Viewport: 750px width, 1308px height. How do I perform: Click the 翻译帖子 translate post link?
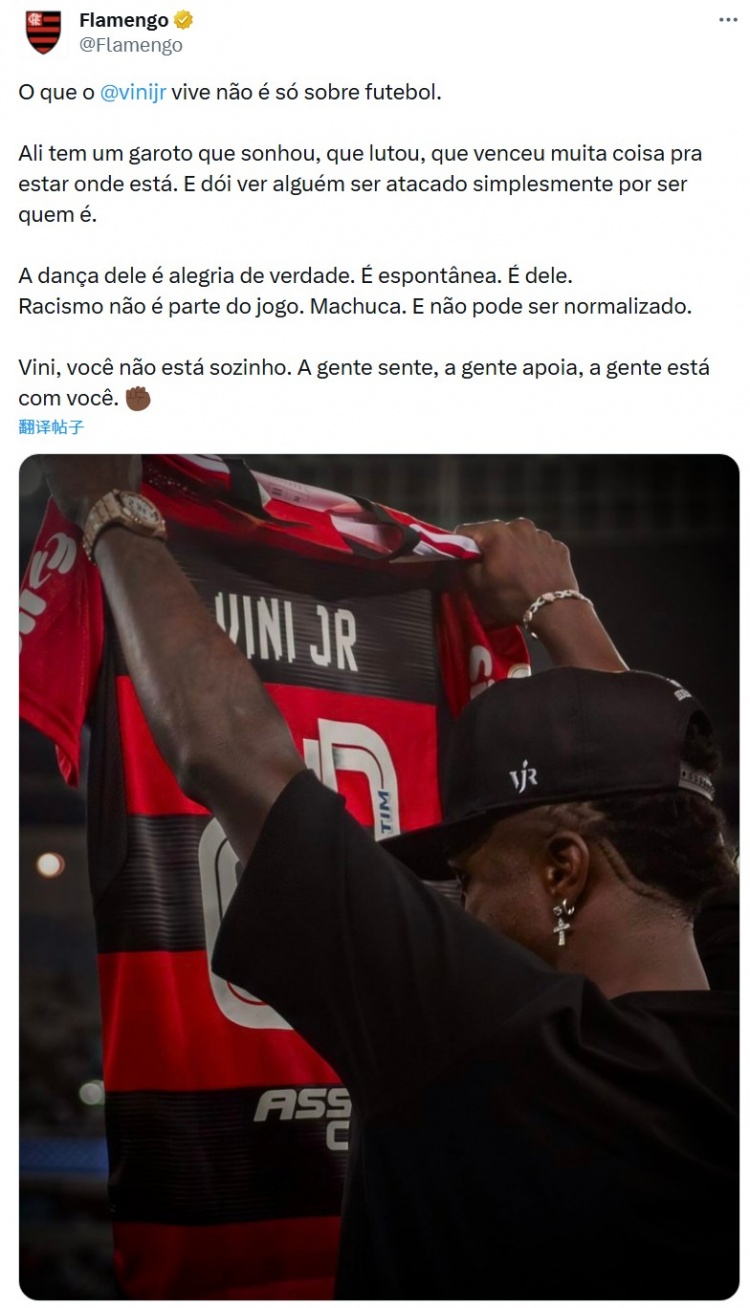pyautogui.click(x=51, y=427)
